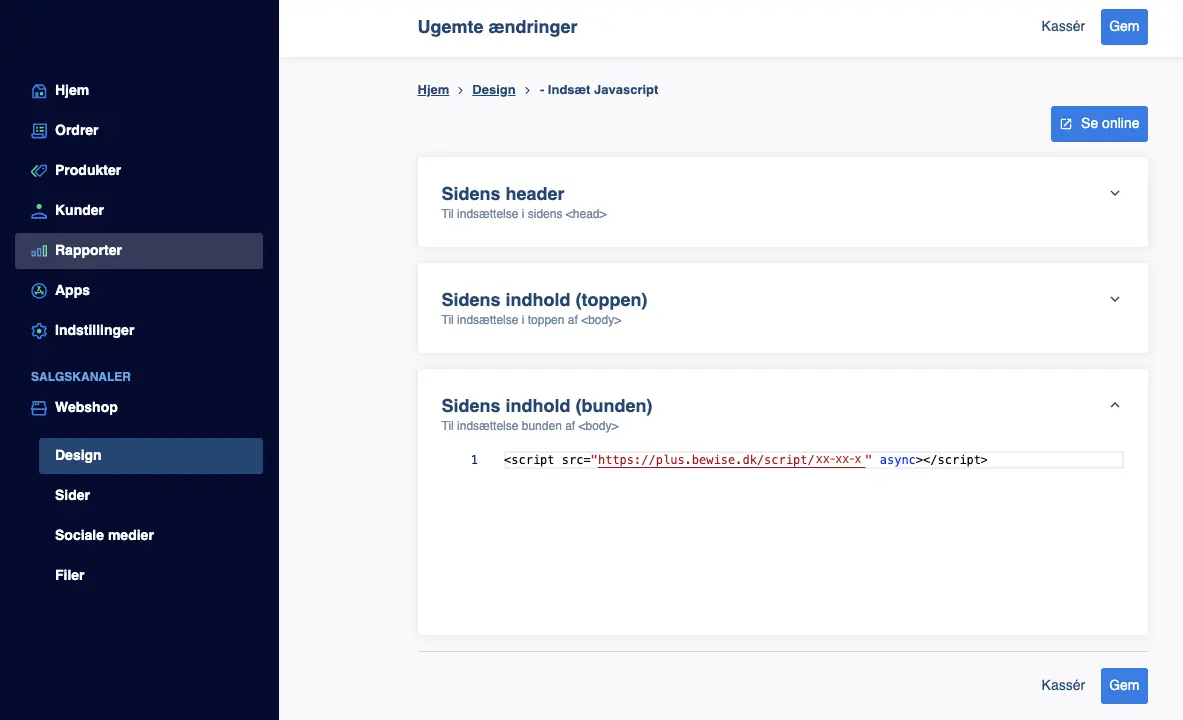Open the Kunder menu item
Image resolution: width=1183 pixels, height=720 pixels.
139,211
